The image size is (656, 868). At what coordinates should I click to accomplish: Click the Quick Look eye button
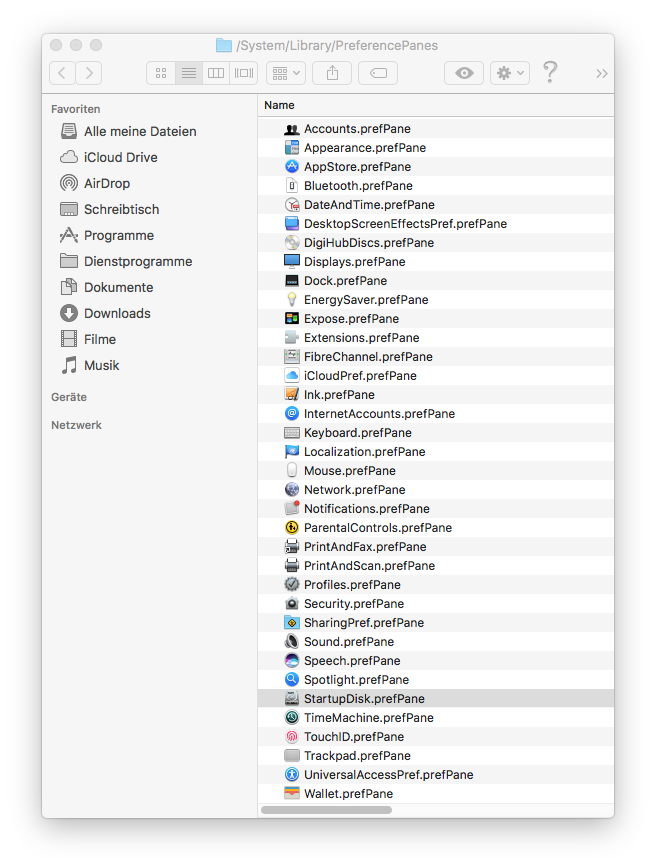point(464,73)
